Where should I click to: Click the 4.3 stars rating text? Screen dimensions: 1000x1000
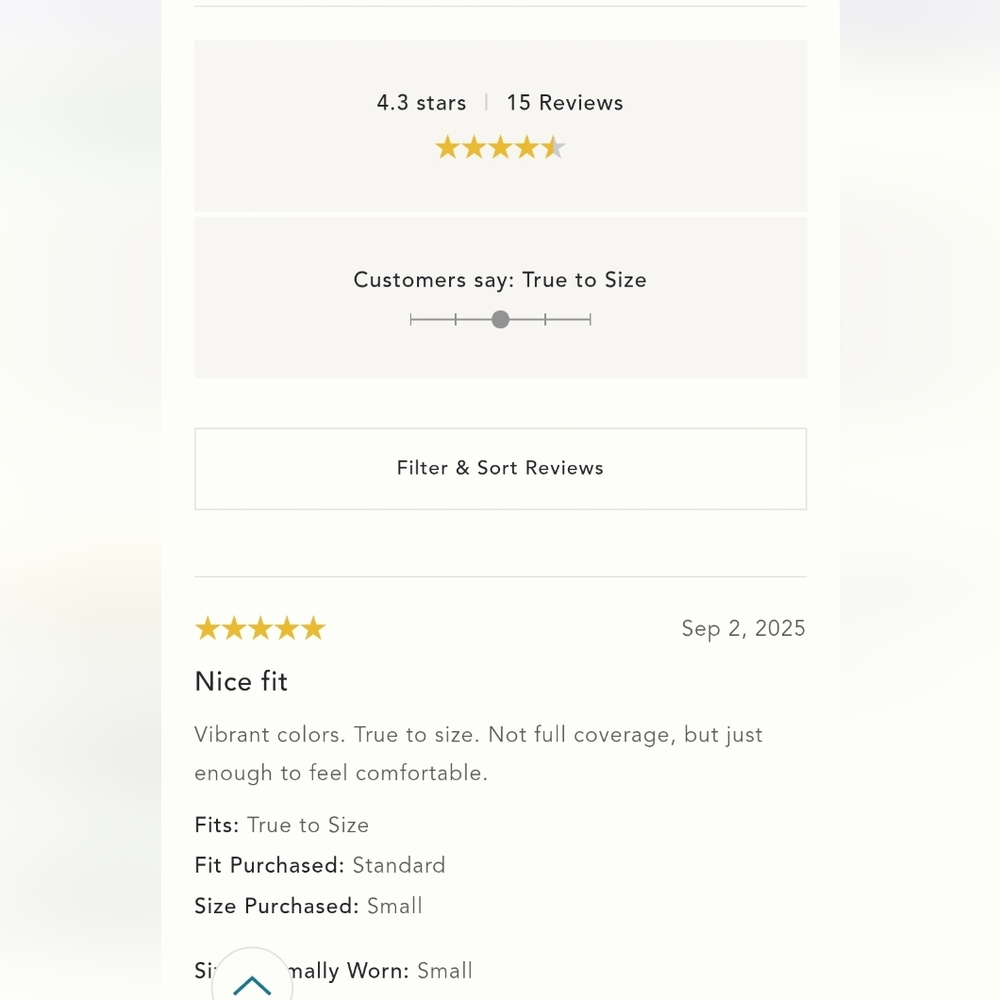coord(421,103)
